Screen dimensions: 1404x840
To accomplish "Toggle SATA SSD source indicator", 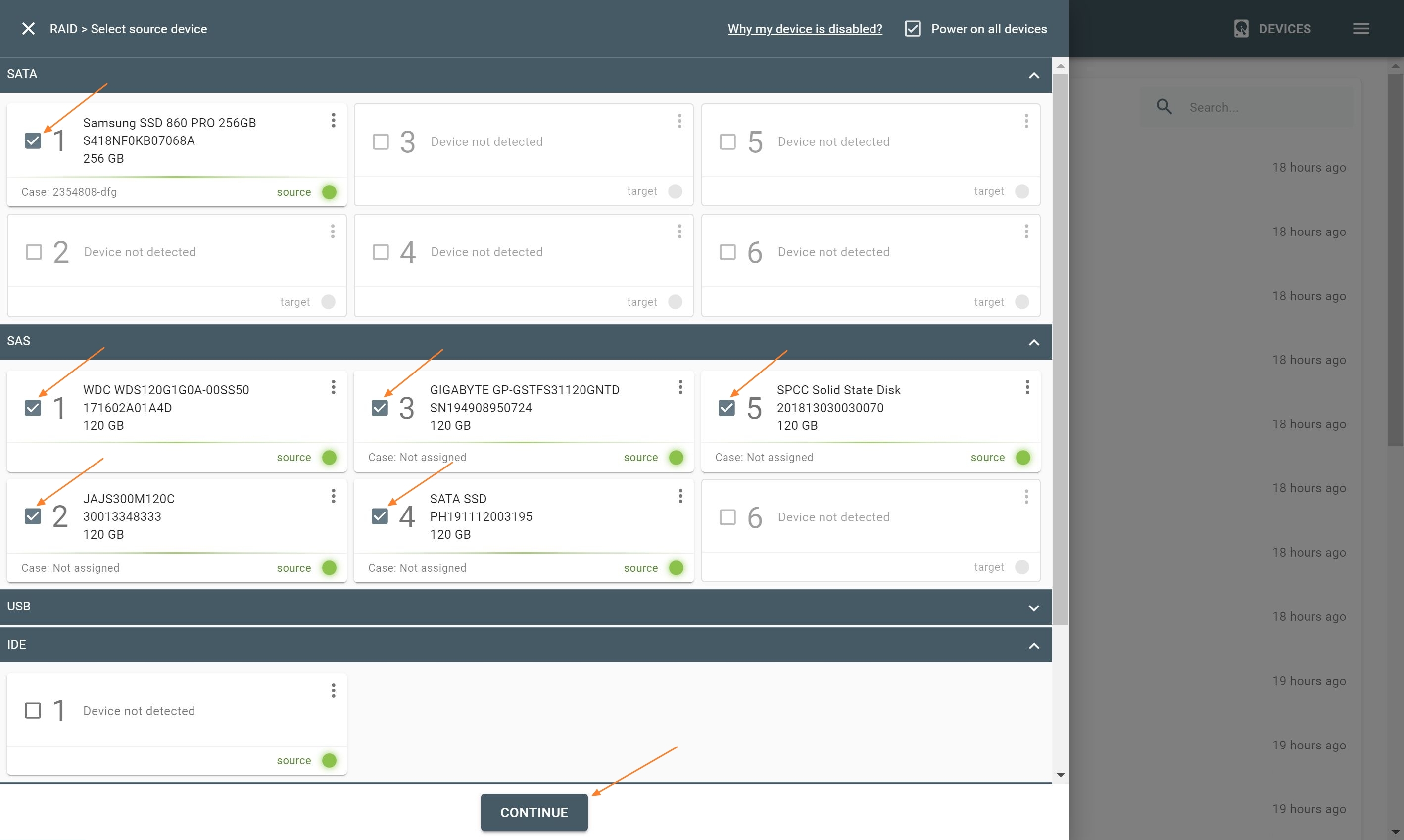I will 676,568.
